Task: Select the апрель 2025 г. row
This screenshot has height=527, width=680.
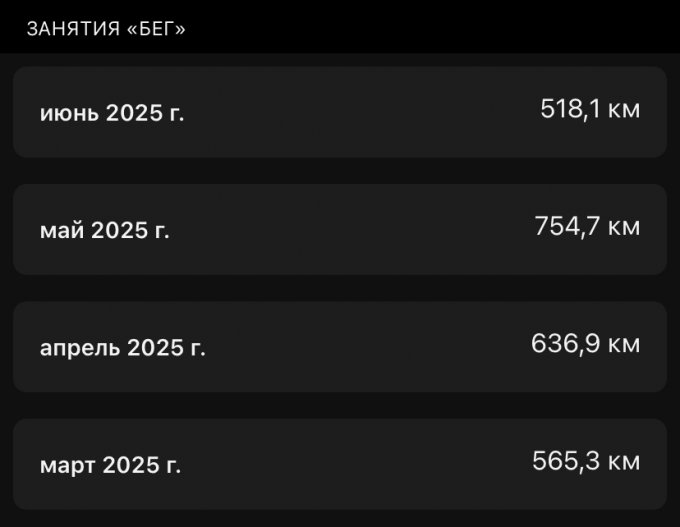Action: (340, 347)
